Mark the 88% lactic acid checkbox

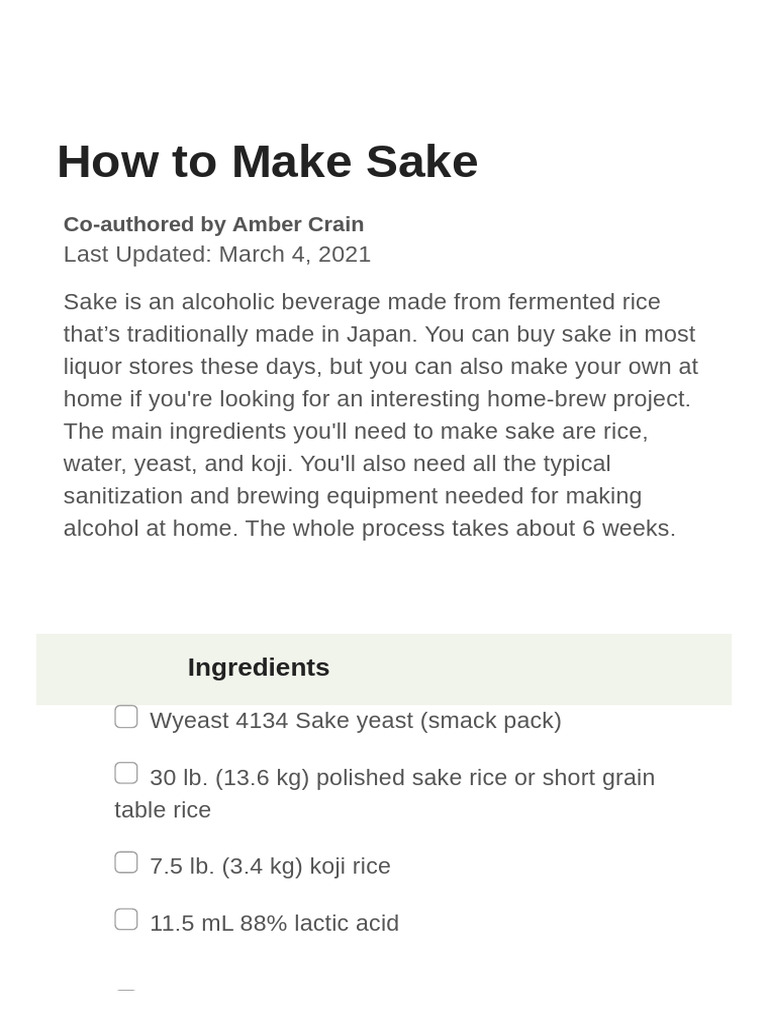[126, 919]
